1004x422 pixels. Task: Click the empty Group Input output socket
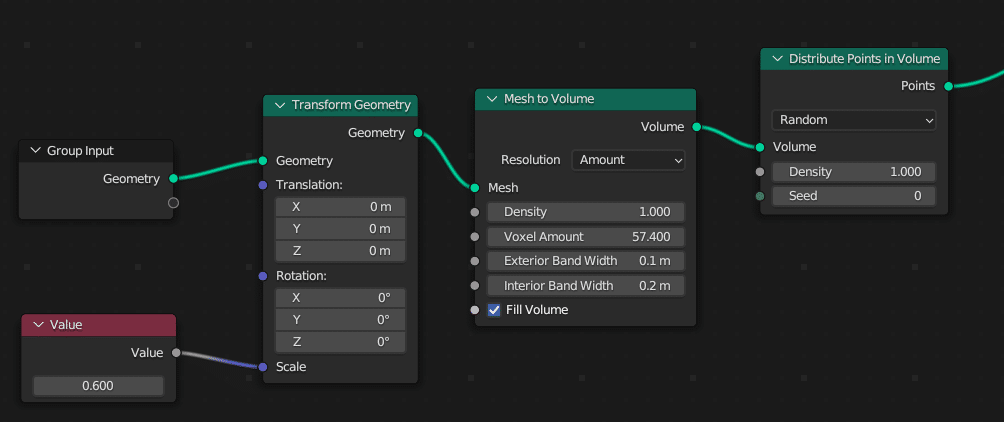173,203
